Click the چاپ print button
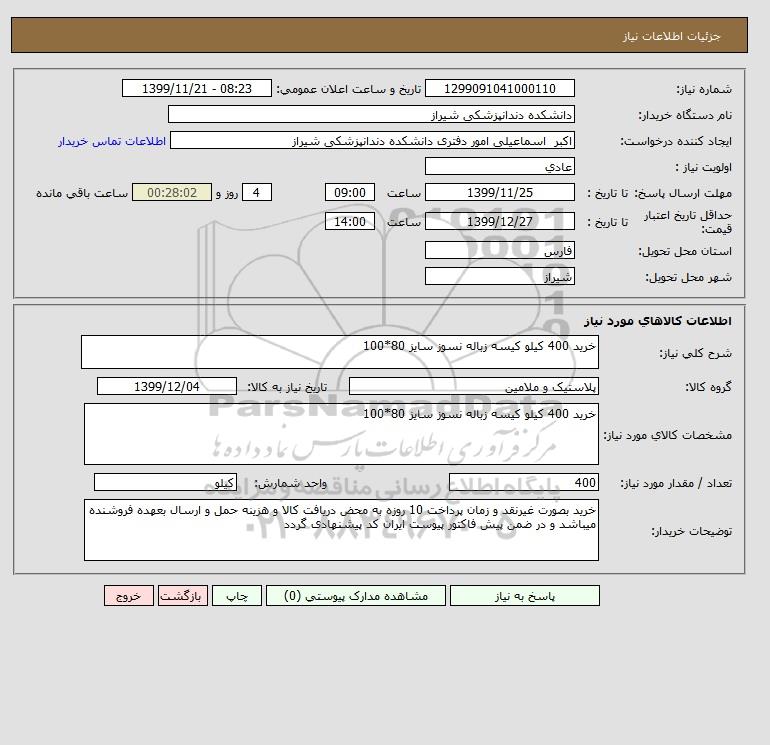Screen dimensions: 770x745 [237, 595]
